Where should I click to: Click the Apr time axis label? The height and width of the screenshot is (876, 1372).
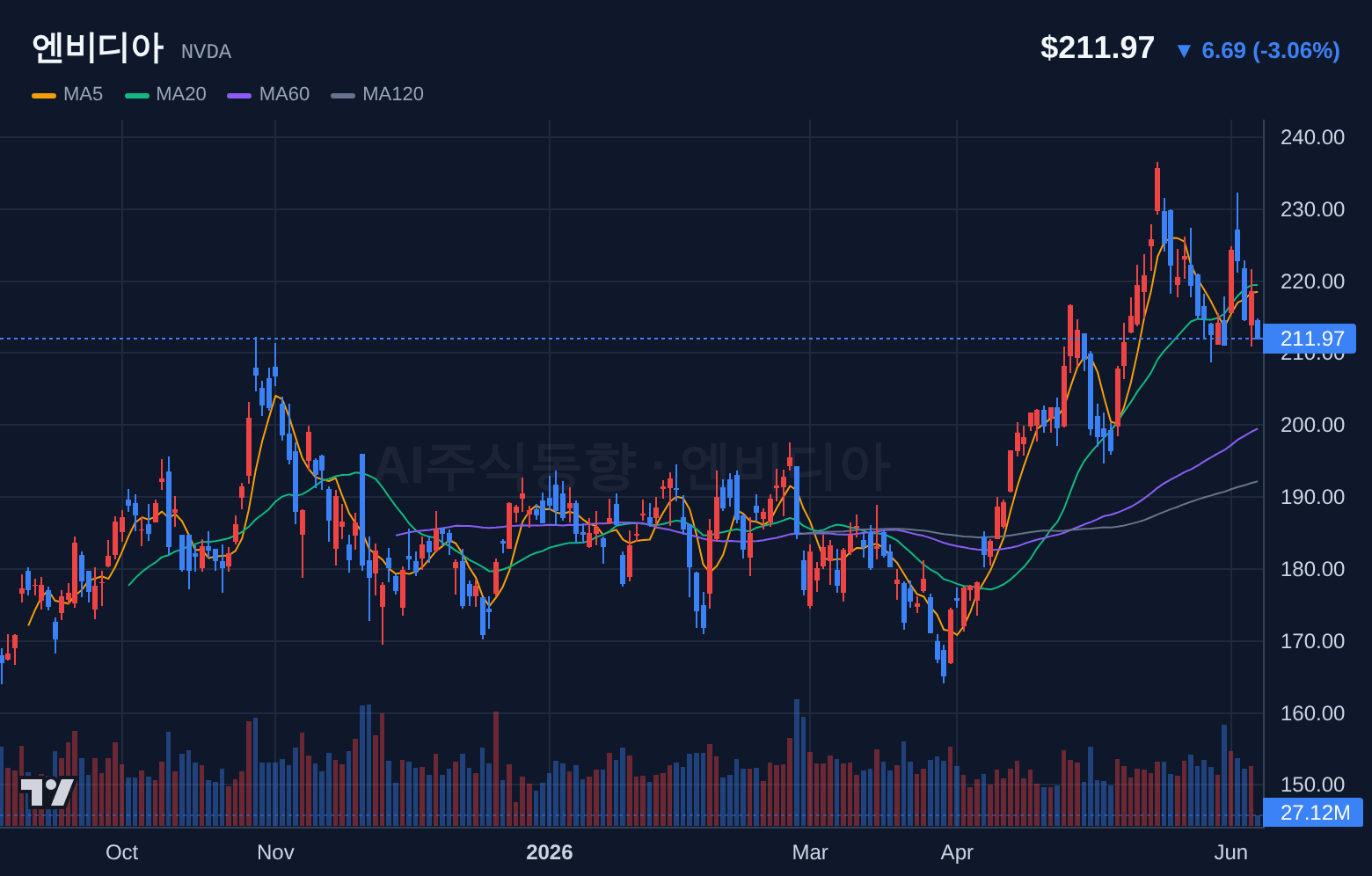pyautogui.click(x=957, y=852)
